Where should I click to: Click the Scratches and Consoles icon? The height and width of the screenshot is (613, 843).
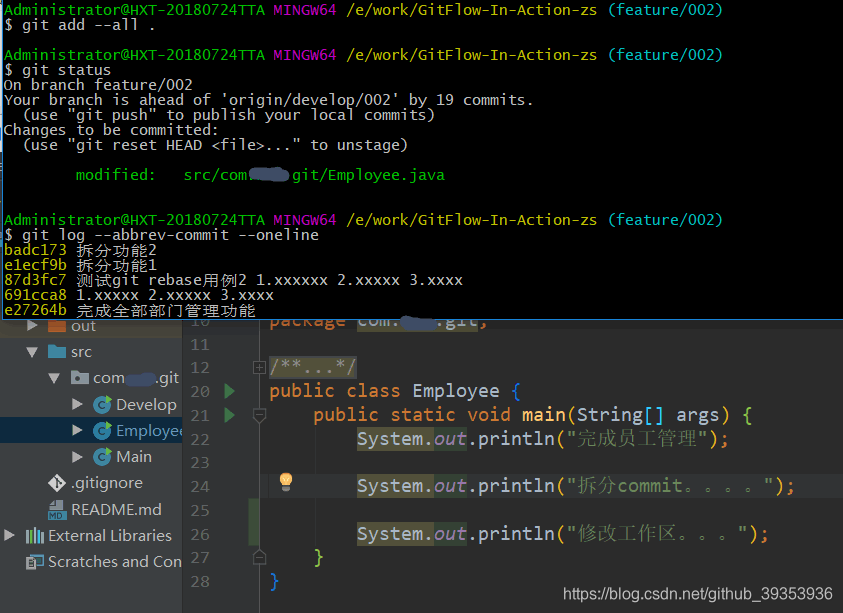tap(35, 562)
